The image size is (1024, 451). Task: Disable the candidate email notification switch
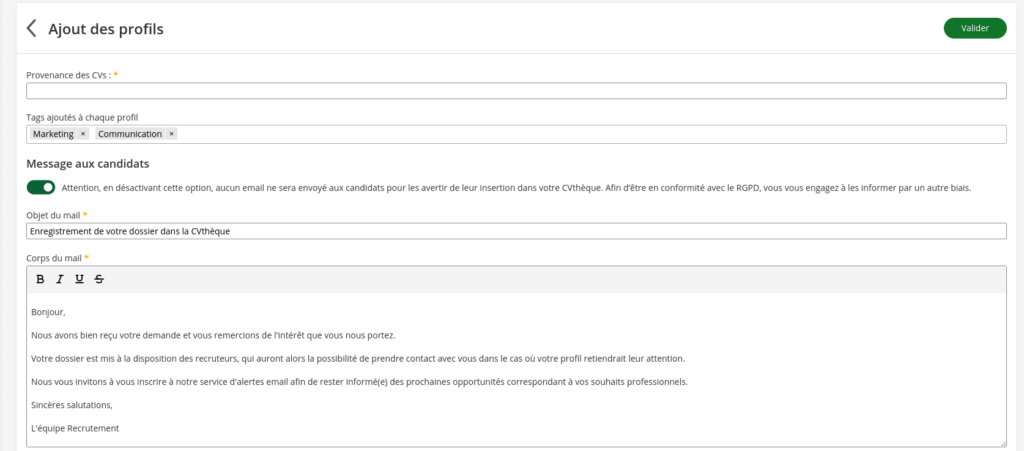[41, 187]
